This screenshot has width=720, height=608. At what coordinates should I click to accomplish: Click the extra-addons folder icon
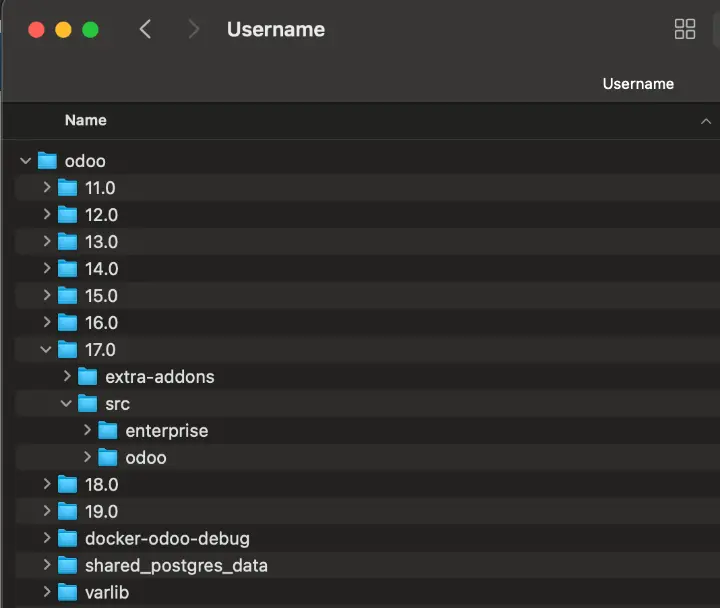pyautogui.click(x=88, y=377)
